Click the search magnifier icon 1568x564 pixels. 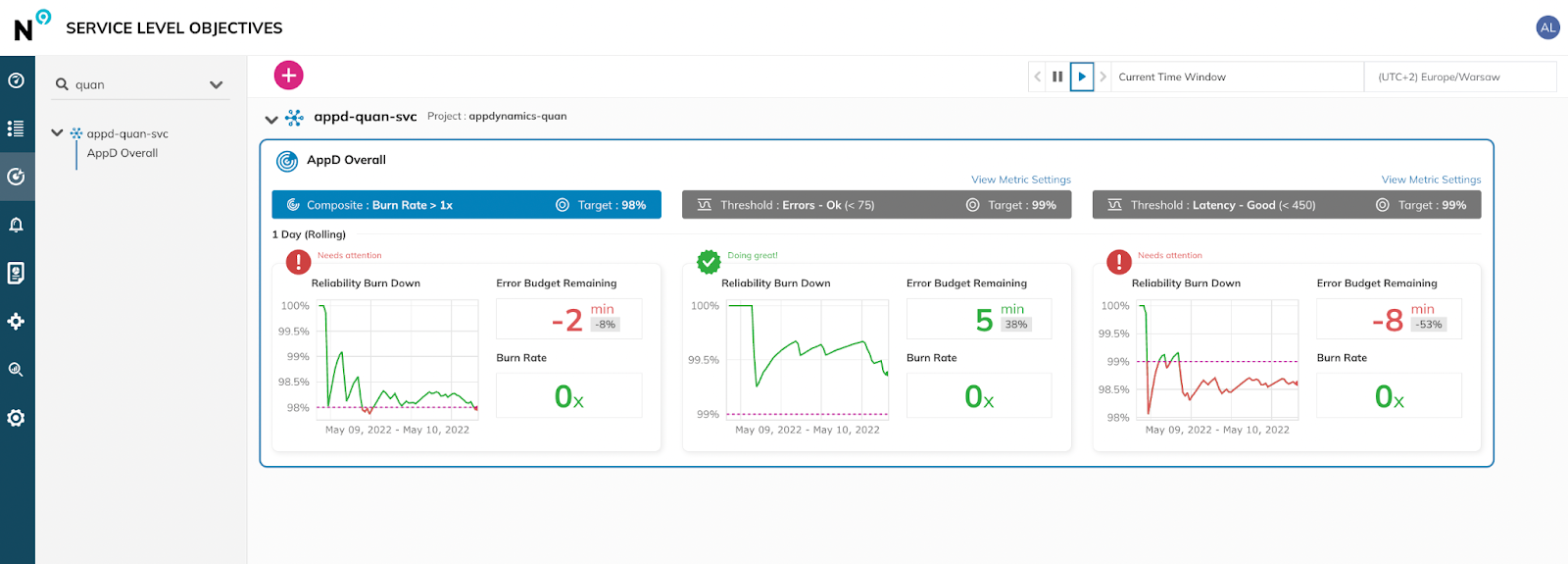[x=62, y=84]
